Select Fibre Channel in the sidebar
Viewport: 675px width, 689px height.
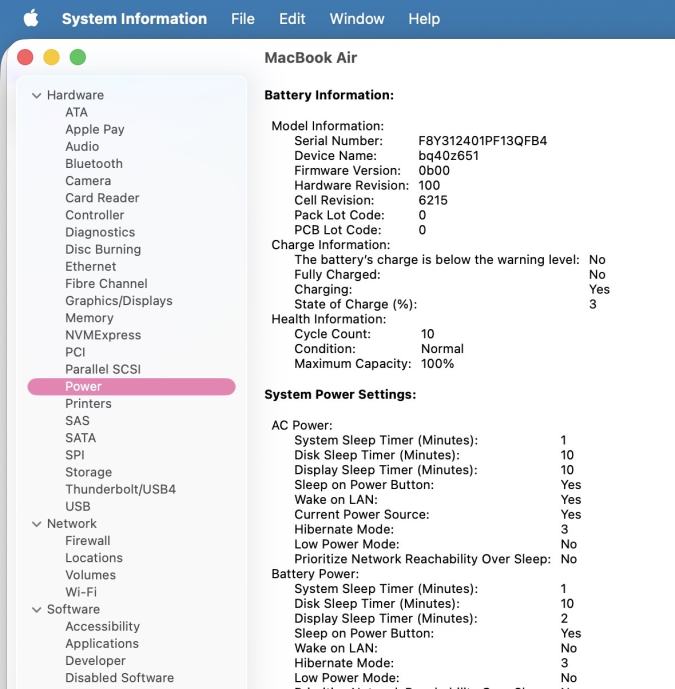tap(106, 284)
